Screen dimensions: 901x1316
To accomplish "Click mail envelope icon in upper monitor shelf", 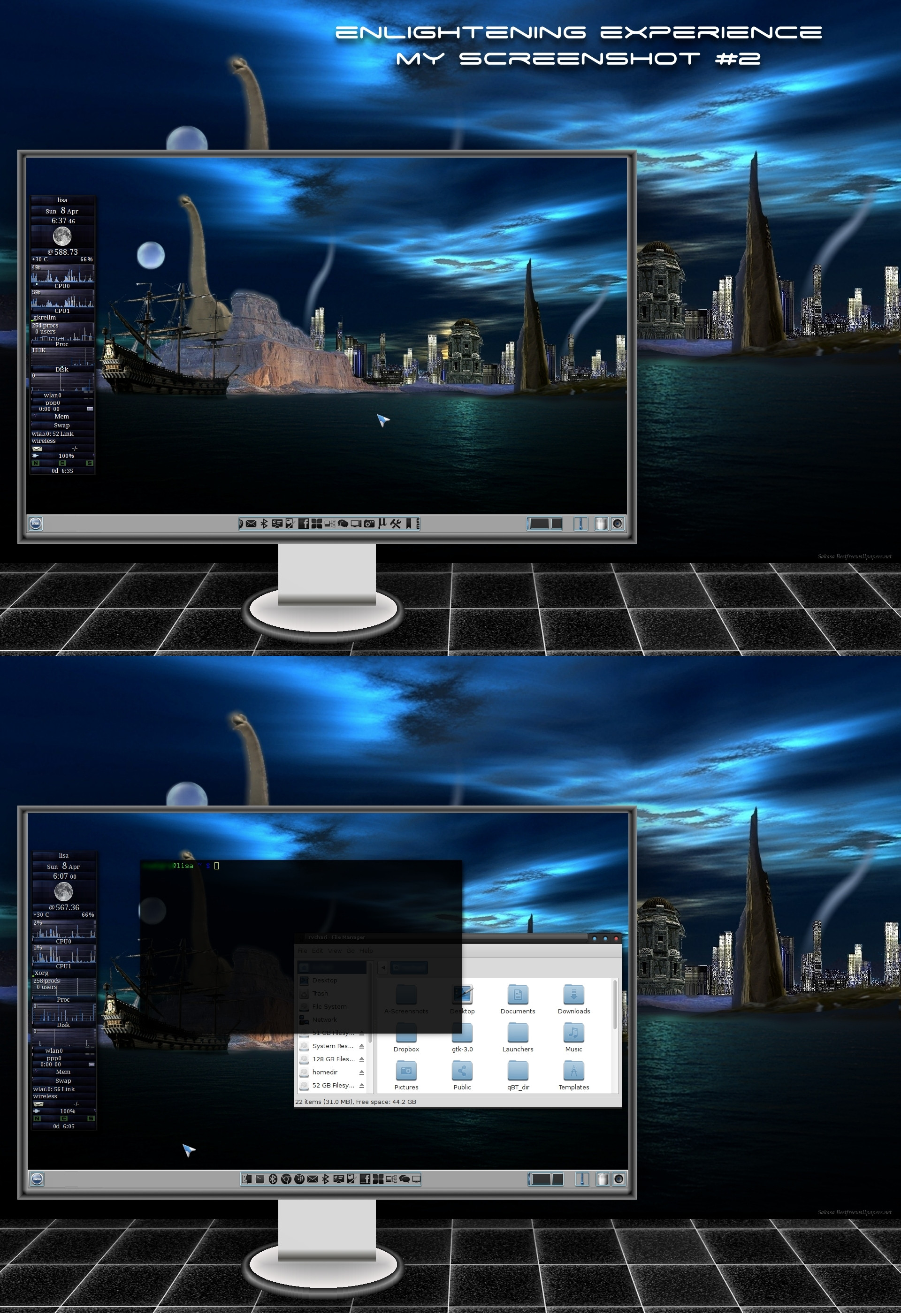I will (x=252, y=524).
